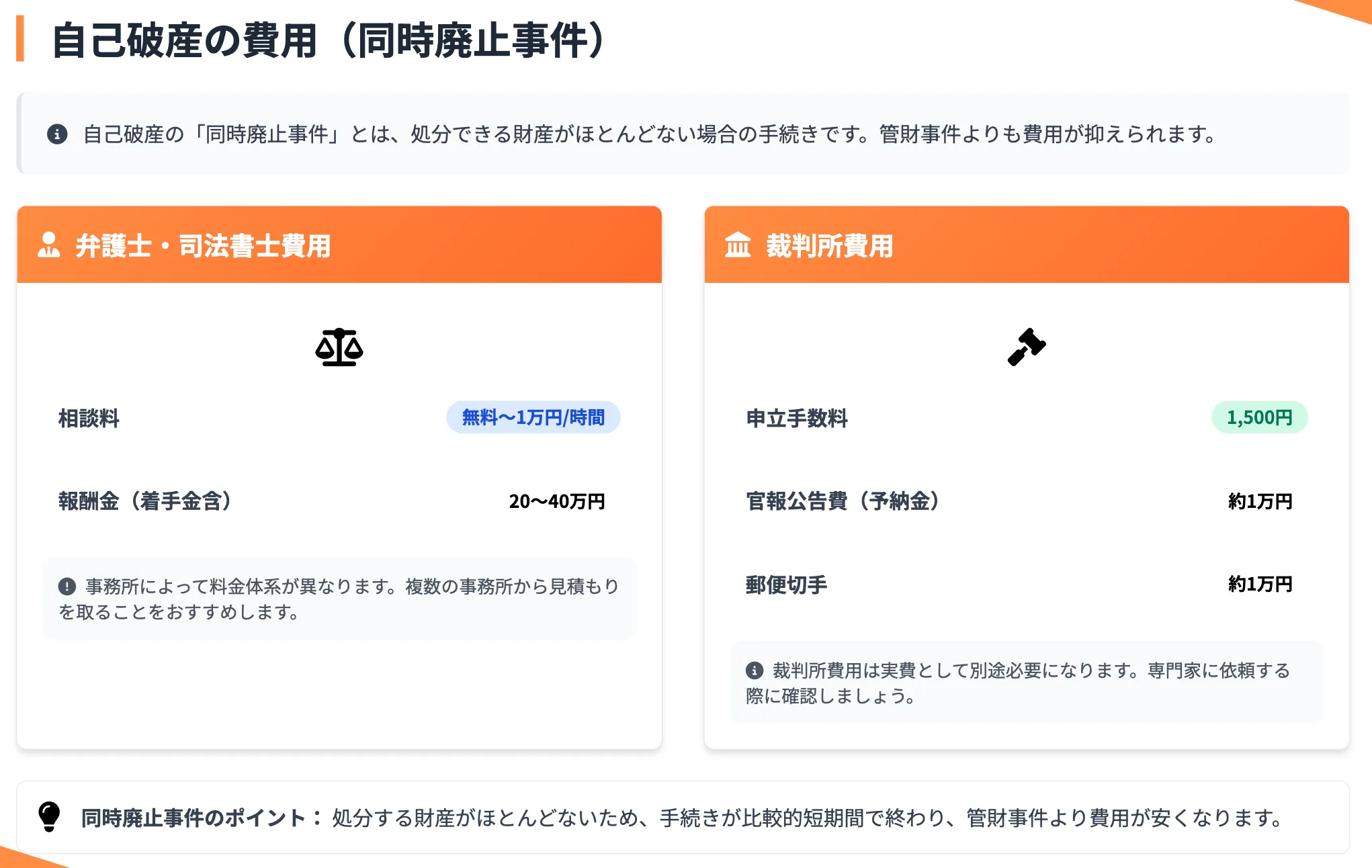
Task: Select the person icon beside 弁護士・司法書士費用
Action: (48, 245)
